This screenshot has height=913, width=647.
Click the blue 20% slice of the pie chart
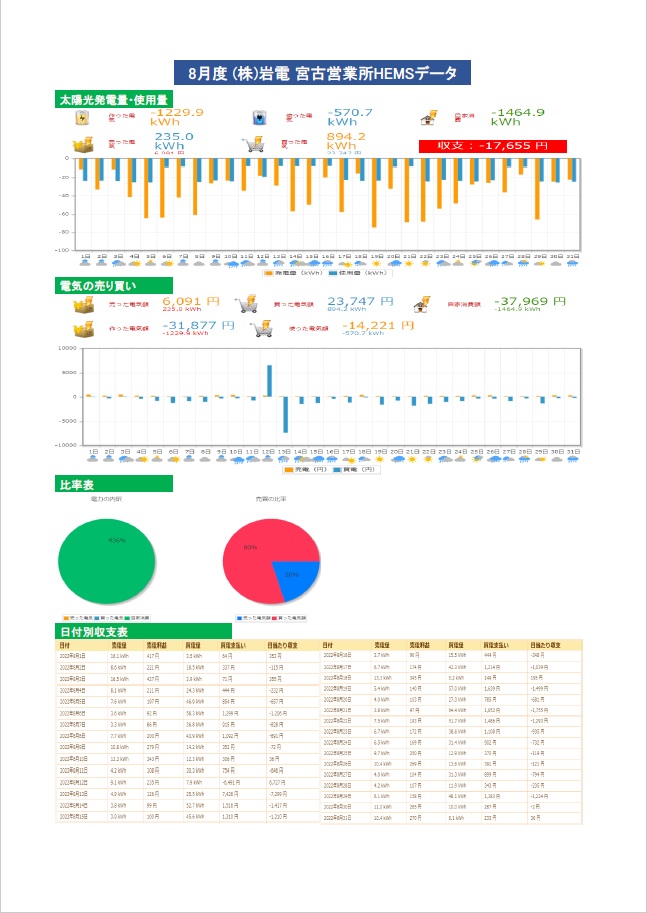[297, 579]
